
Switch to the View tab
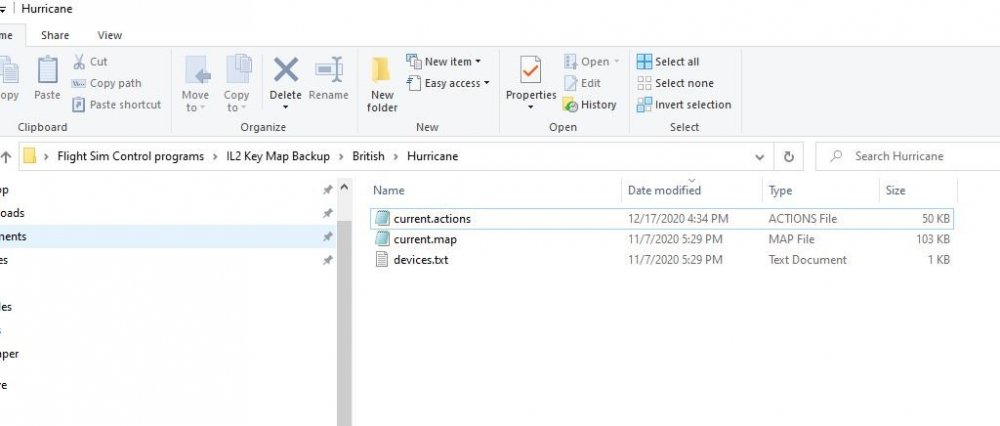click(x=110, y=35)
